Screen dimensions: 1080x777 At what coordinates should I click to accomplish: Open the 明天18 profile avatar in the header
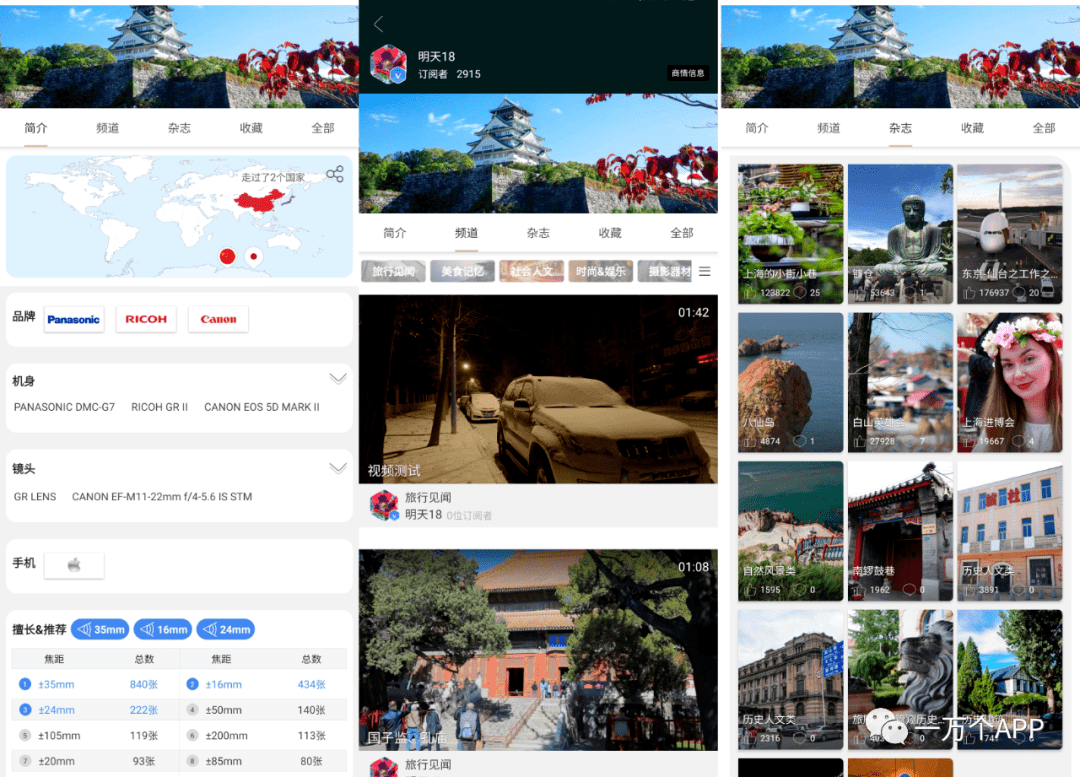coord(388,65)
